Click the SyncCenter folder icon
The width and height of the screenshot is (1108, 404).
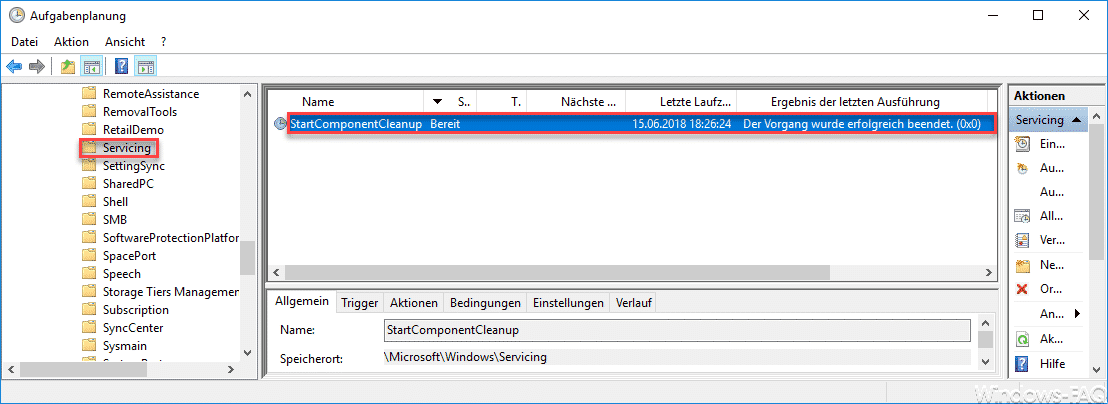click(x=88, y=328)
